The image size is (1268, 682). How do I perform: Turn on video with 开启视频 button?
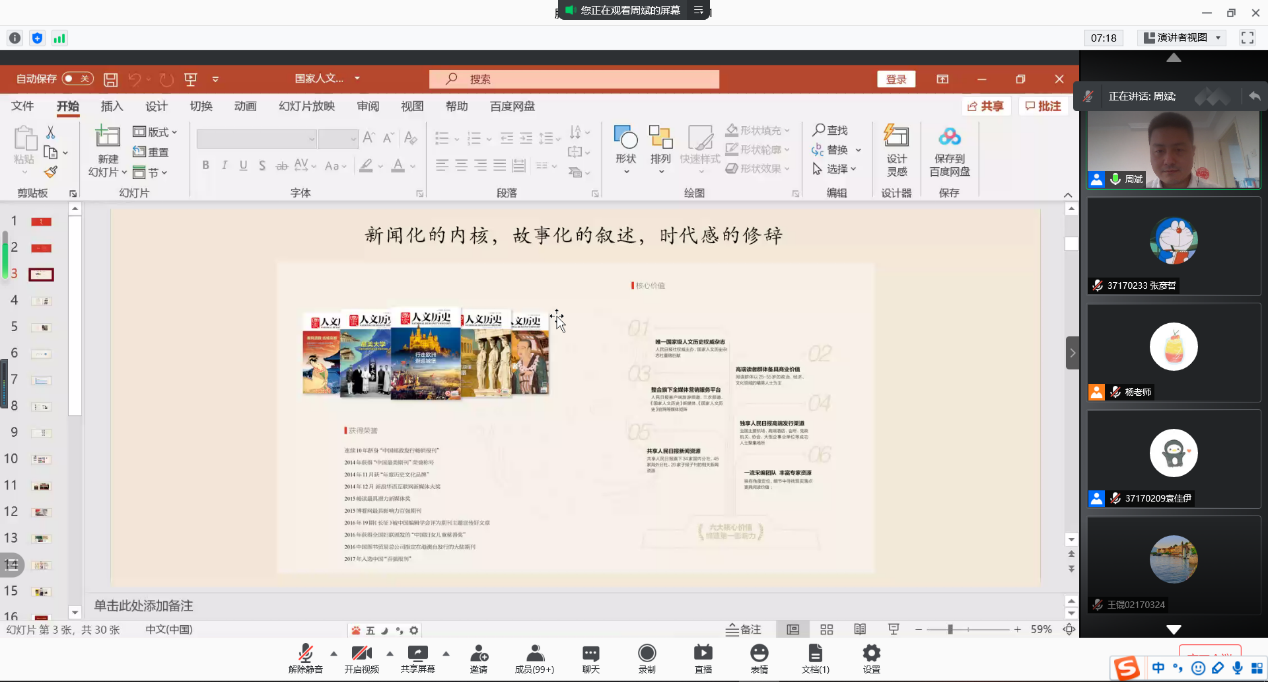click(x=361, y=655)
